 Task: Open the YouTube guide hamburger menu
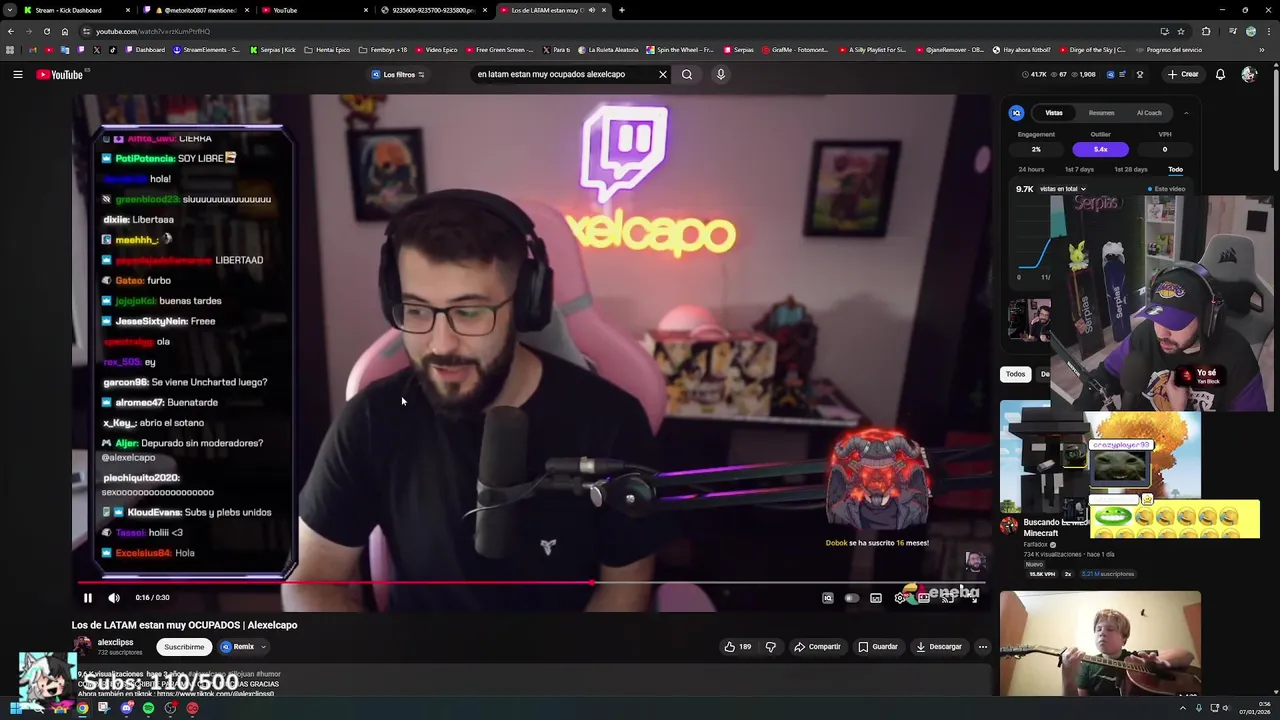point(18,74)
